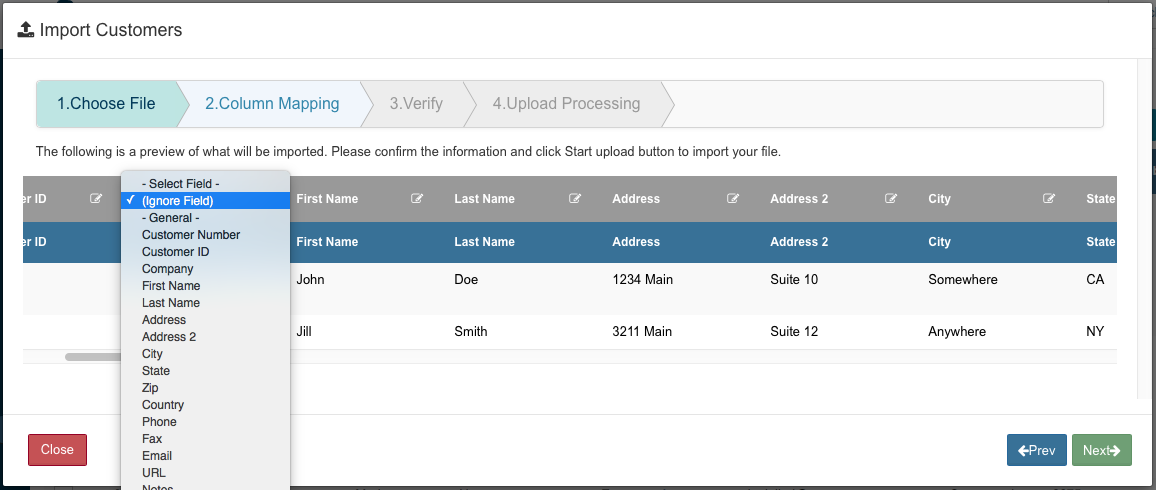Switch to the 3.Verify step

[x=416, y=104]
